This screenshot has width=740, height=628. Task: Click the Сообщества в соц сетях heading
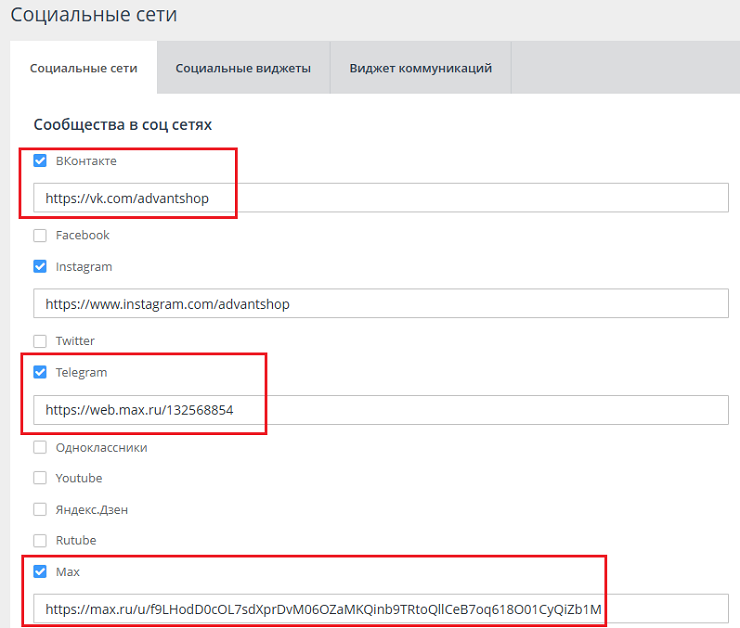coord(122,125)
